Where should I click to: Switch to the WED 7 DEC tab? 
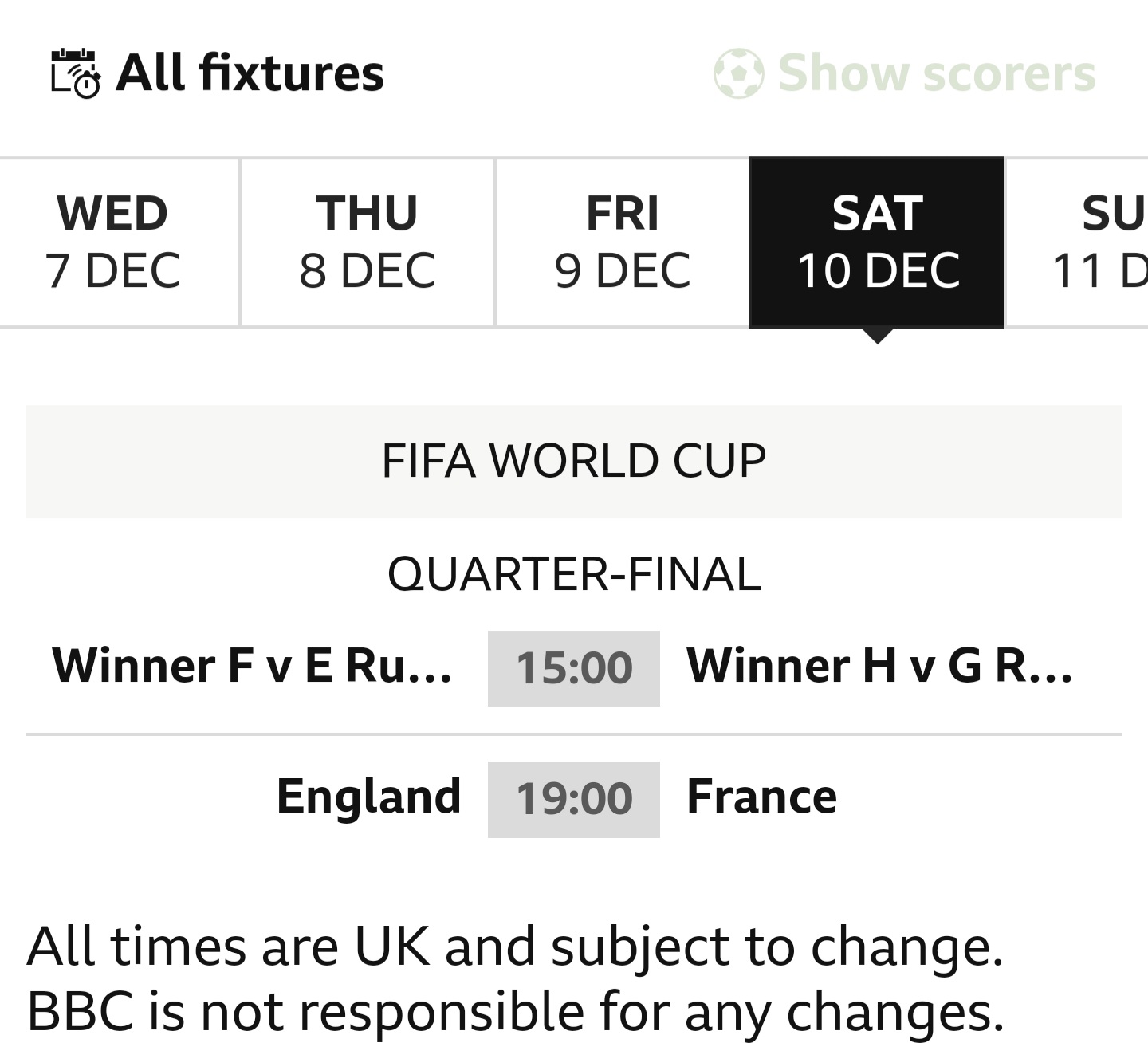point(112,242)
